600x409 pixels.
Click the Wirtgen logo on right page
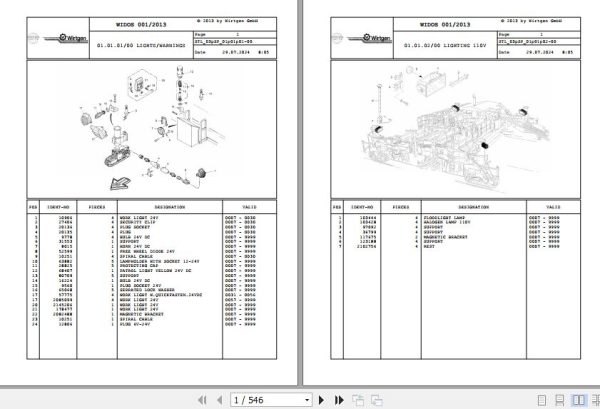[x=369, y=38]
